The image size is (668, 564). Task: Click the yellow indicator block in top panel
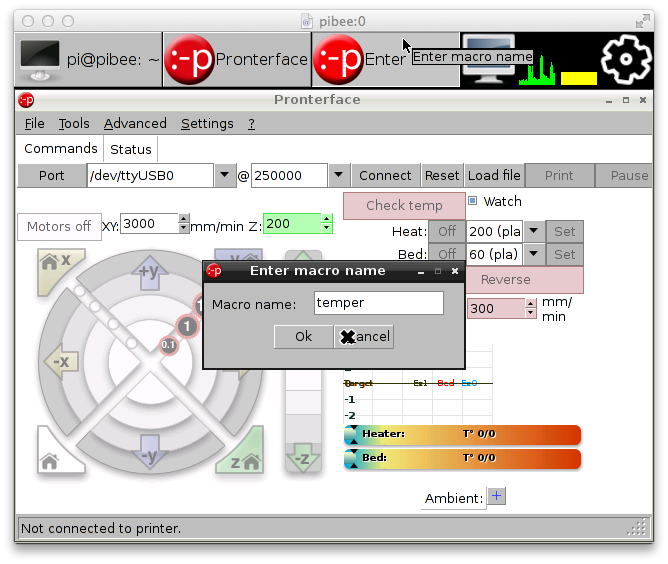pyautogui.click(x=579, y=78)
